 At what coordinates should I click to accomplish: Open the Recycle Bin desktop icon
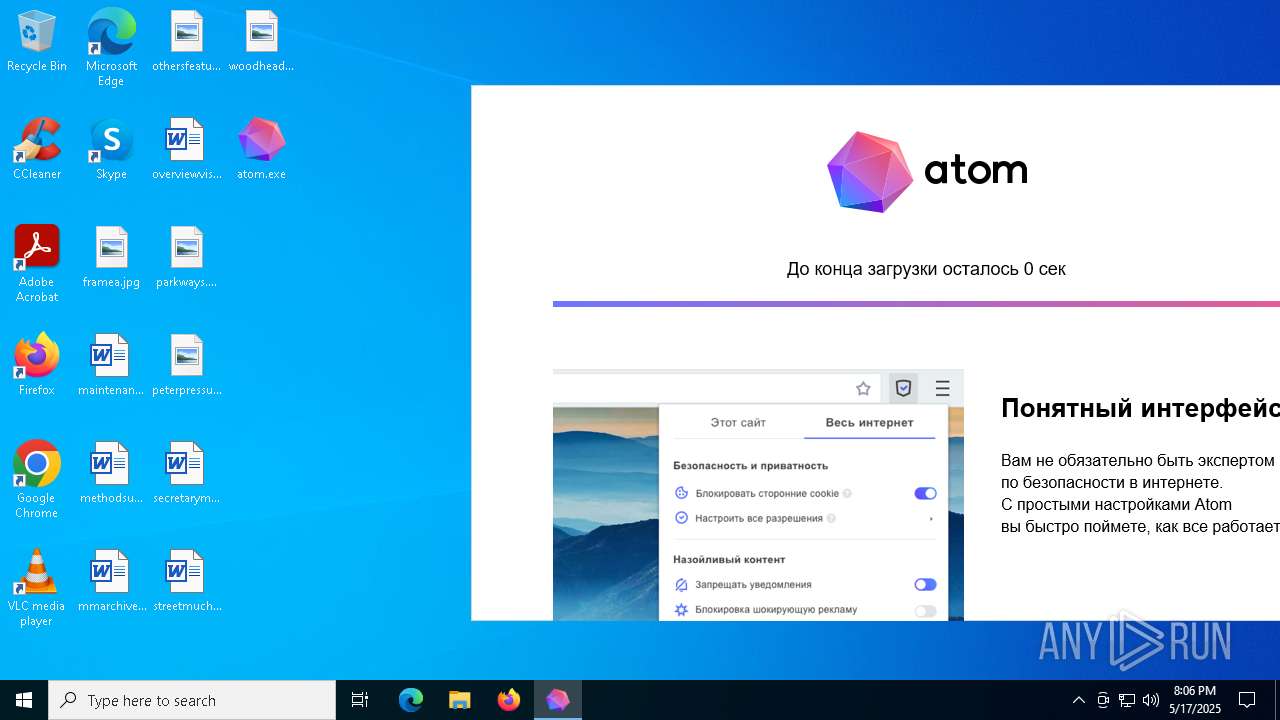37,42
